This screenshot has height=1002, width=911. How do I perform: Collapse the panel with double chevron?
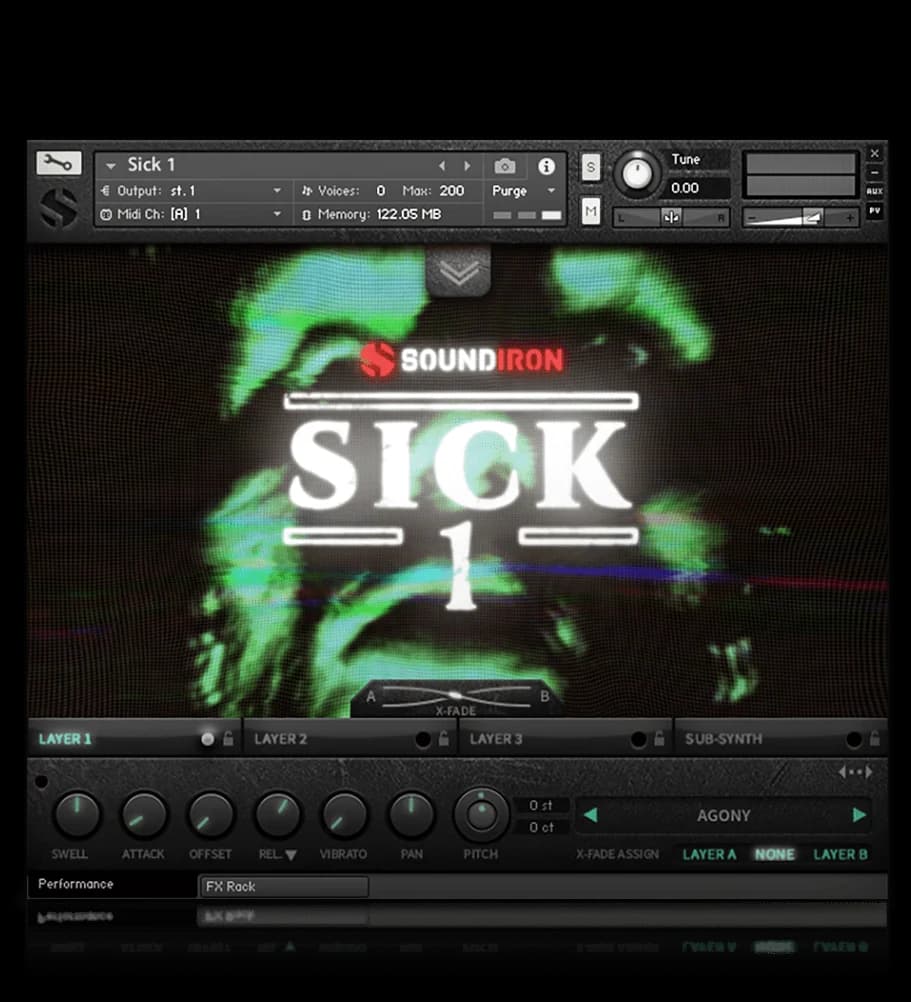point(459,273)
